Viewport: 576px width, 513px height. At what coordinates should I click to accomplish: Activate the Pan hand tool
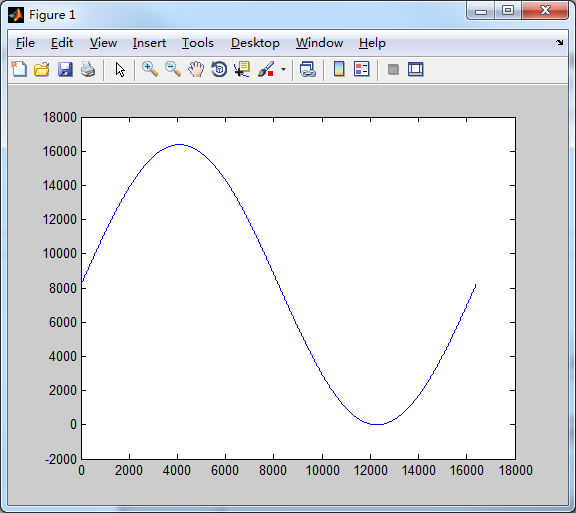tap(196, 69)
